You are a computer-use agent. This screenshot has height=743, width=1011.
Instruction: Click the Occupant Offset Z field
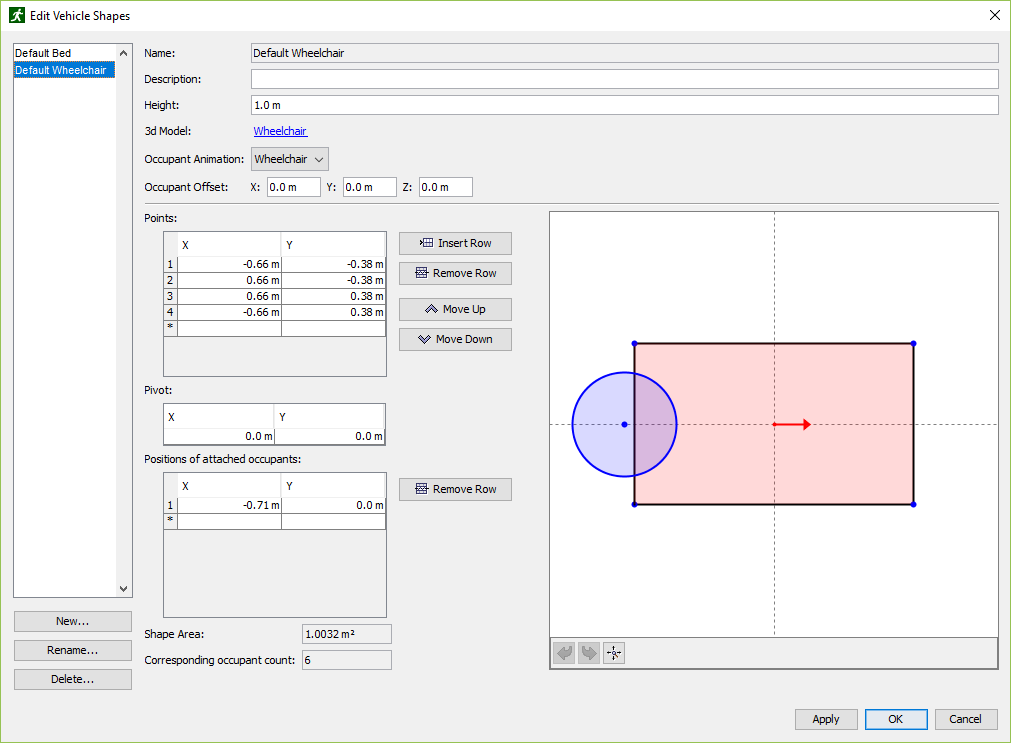point(446,187)
